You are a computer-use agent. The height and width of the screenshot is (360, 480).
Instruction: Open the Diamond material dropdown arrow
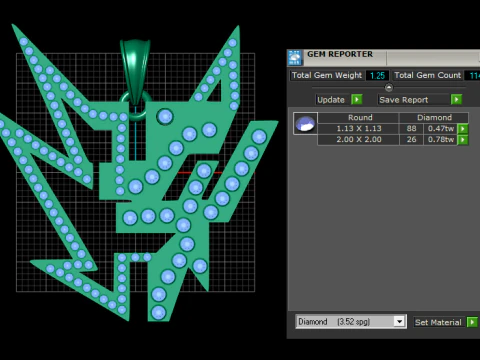tap(399, 322)
